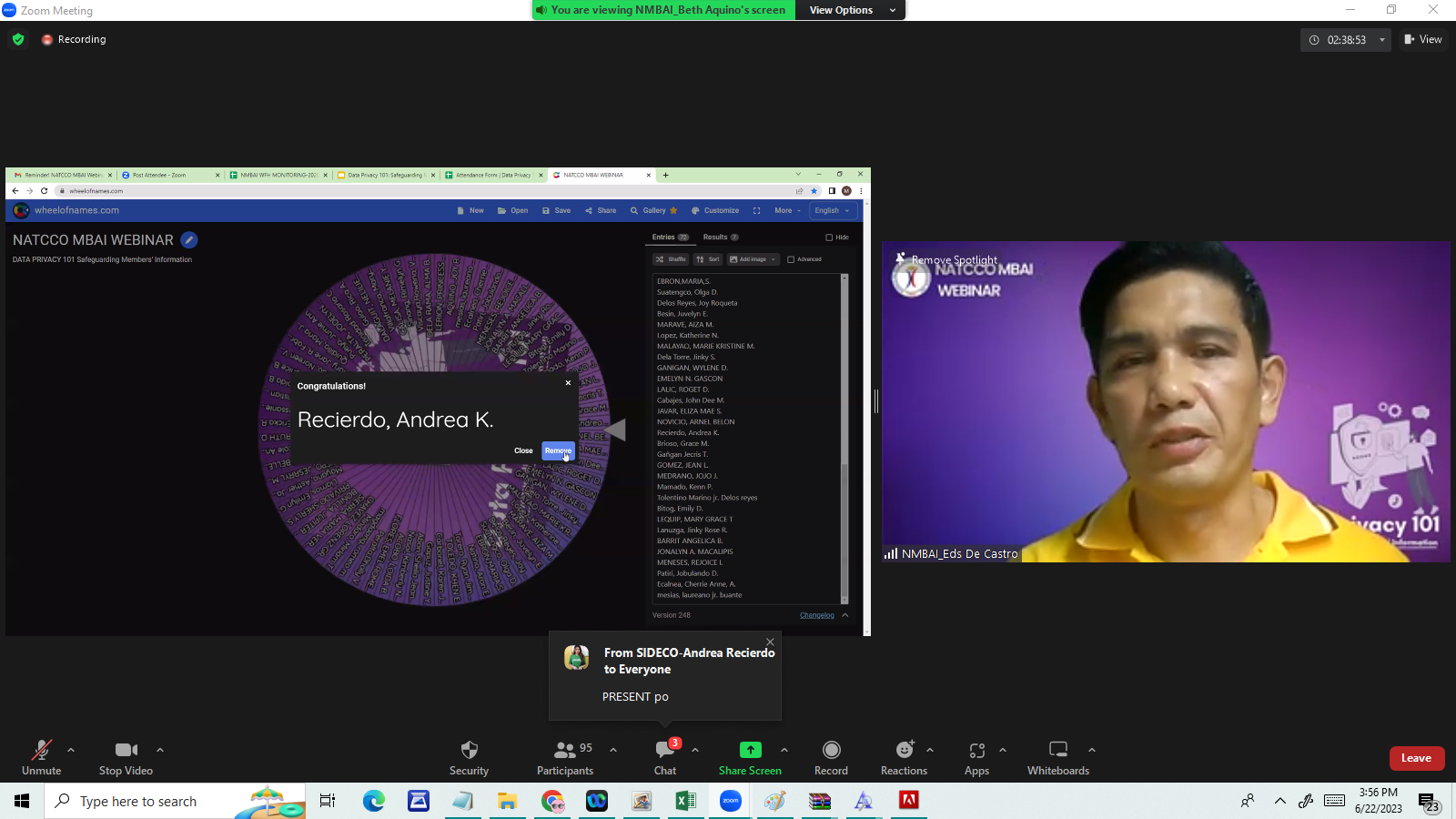The image size is (1456, 819).
Task: Expand video options arrow beside Stop Video
Action: 160,750
